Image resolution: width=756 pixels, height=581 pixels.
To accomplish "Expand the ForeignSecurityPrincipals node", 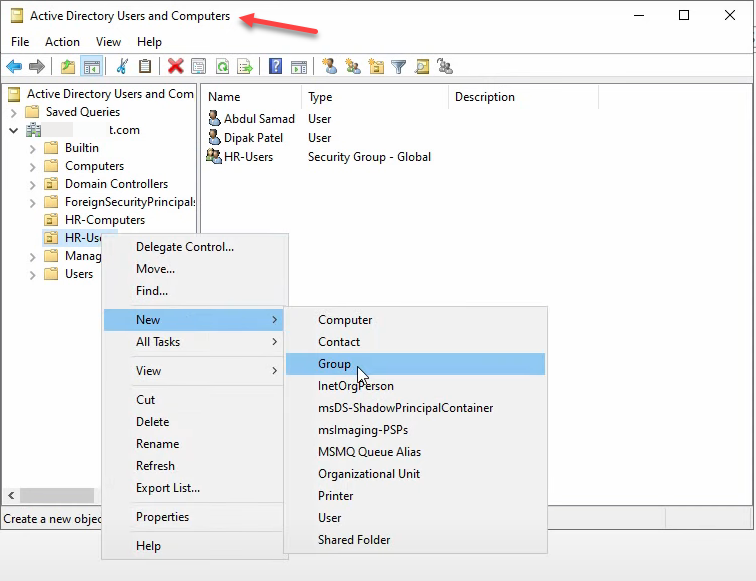I will tap(32, 203).
